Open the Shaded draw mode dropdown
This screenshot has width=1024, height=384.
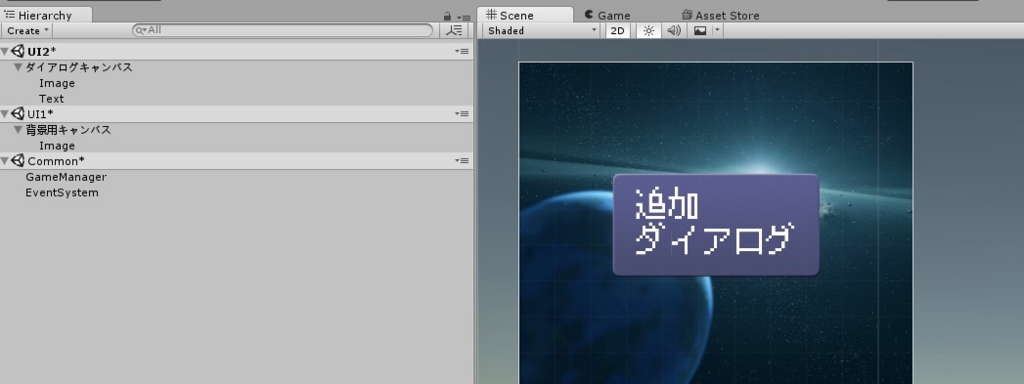click(542, 30)
